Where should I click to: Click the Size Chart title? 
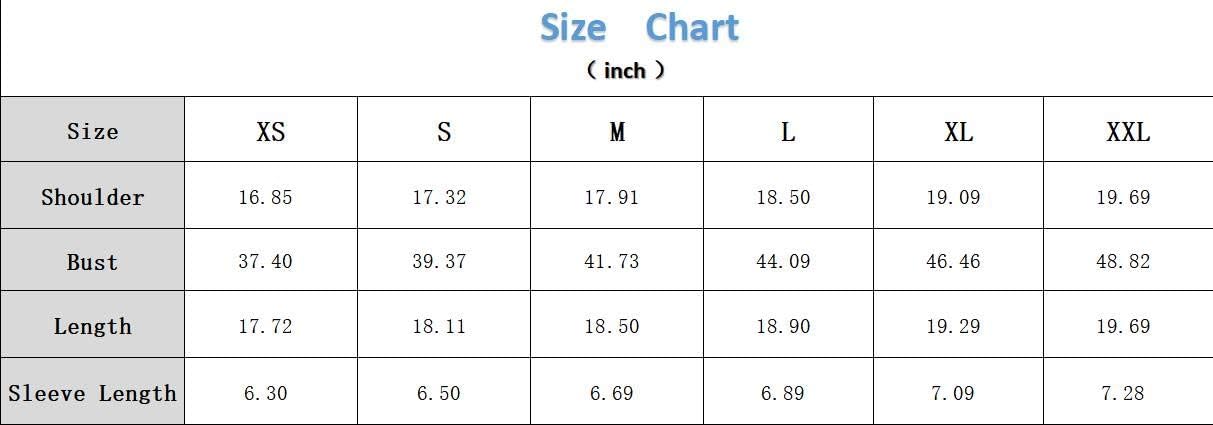pos(639,27)
